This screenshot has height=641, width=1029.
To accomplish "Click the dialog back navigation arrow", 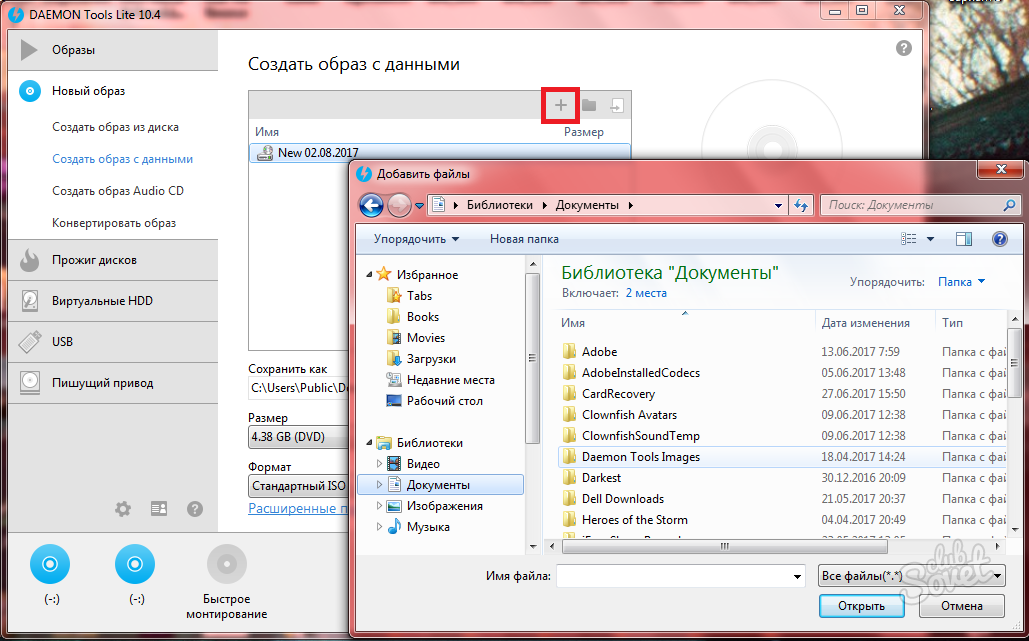I will pos(371,205).
